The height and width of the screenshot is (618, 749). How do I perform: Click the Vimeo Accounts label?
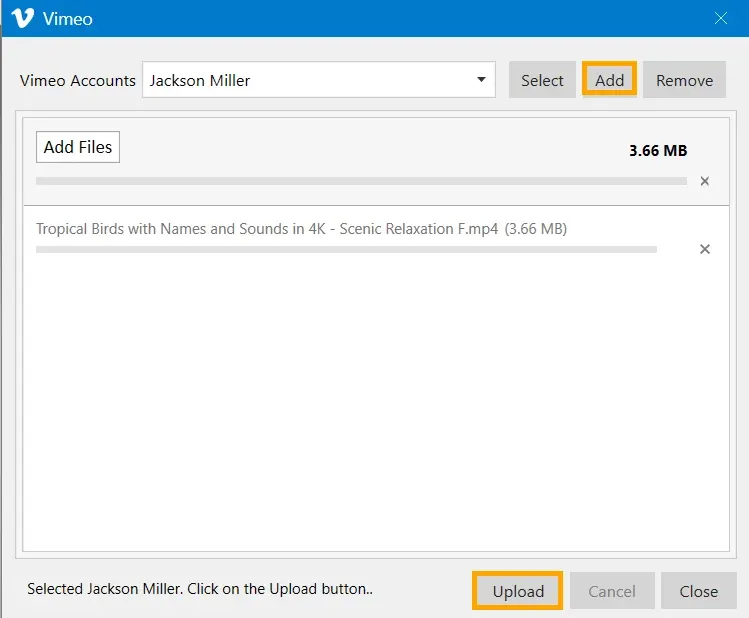[x=78, y=80]
